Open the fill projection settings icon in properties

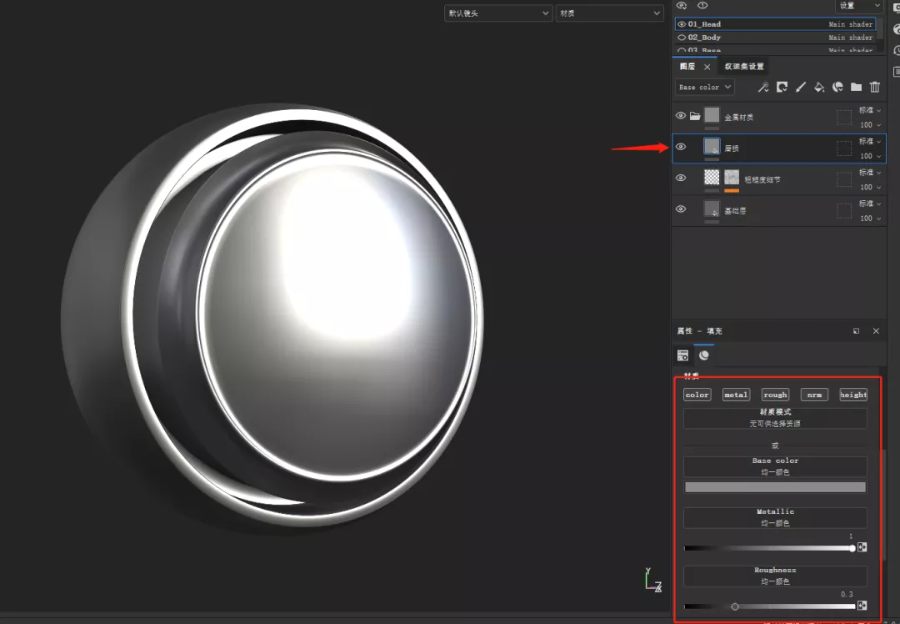click(x=682, y=355)
